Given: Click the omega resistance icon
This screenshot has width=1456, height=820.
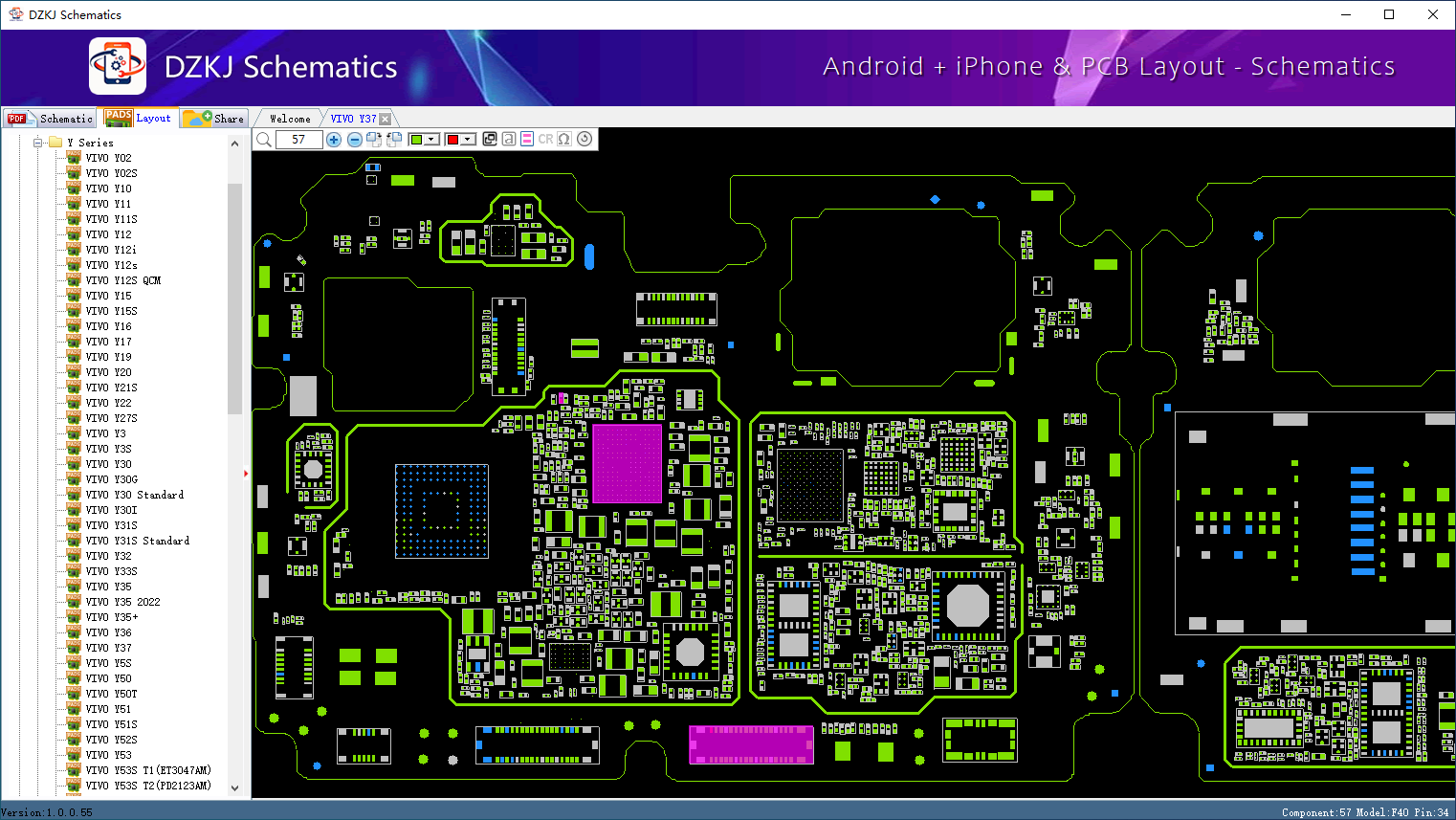Looking at the screenshot, I should (564, 139).
